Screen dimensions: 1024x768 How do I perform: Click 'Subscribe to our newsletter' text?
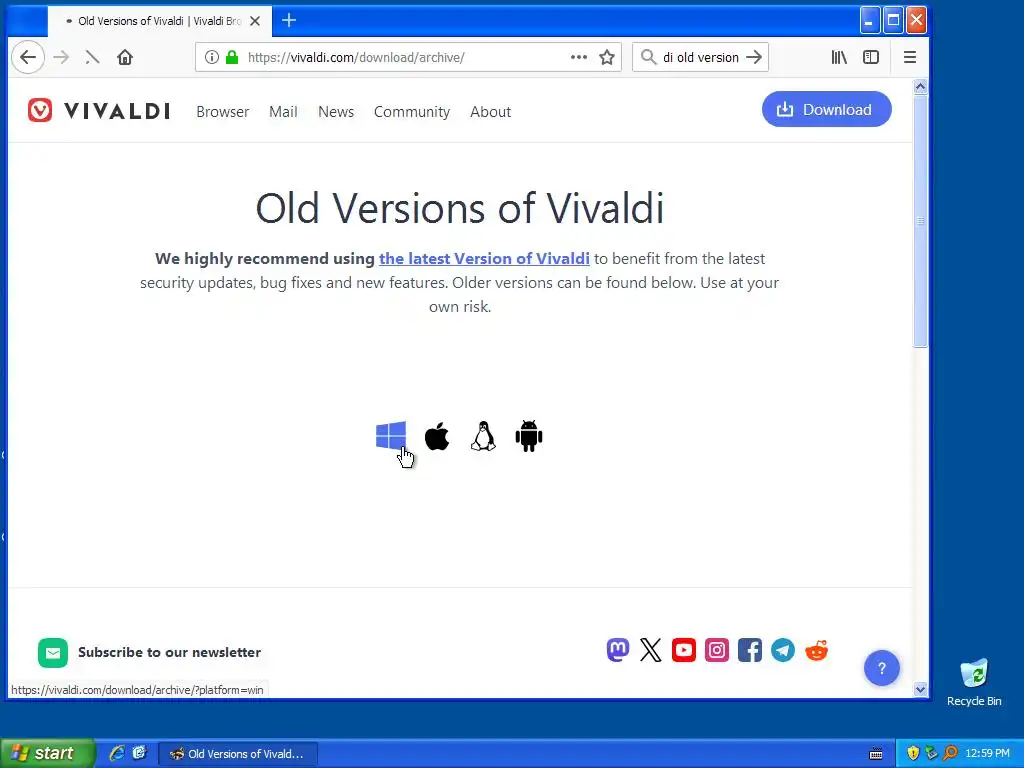pyautogui.click(x=169, y=652)
